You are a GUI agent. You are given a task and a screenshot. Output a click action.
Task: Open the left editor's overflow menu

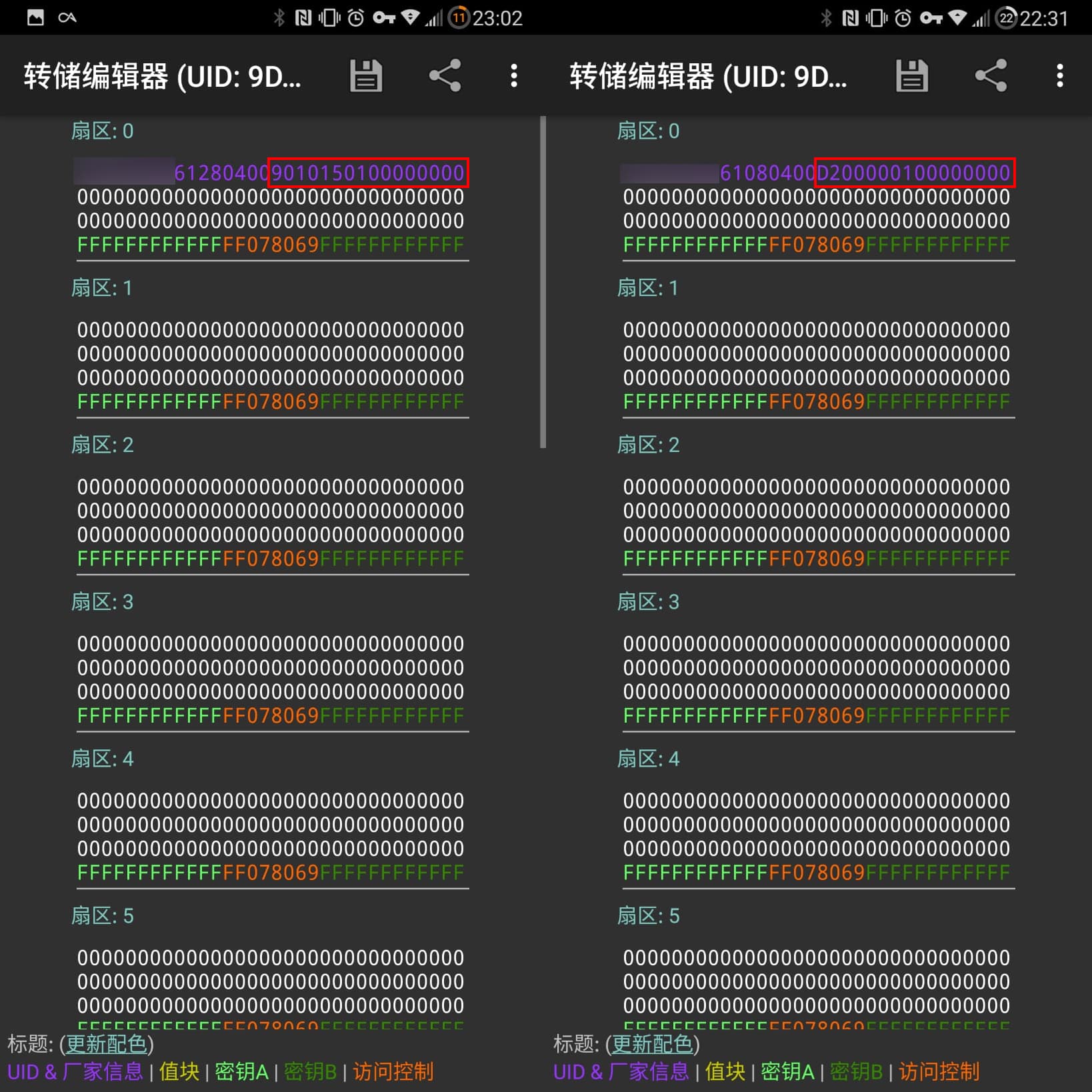[x=513, y=76]
